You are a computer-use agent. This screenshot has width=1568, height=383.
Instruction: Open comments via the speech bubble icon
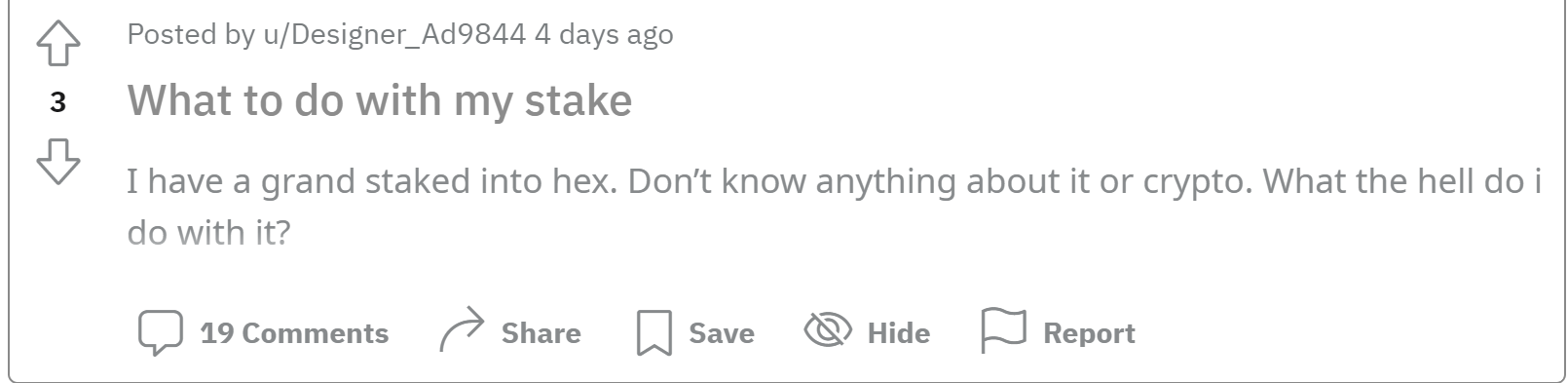point(160,333)
